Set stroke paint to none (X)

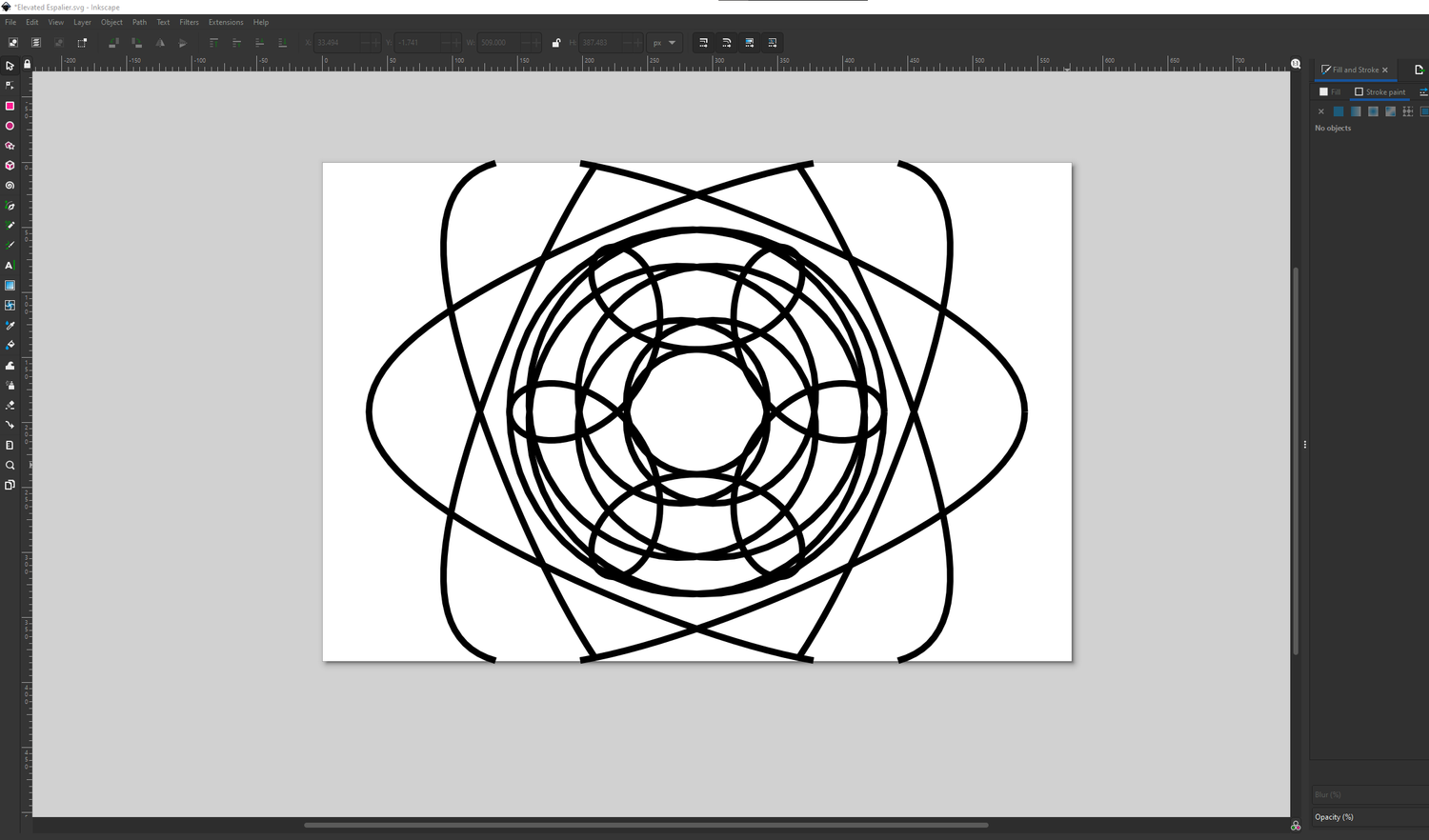point(1320,111)
